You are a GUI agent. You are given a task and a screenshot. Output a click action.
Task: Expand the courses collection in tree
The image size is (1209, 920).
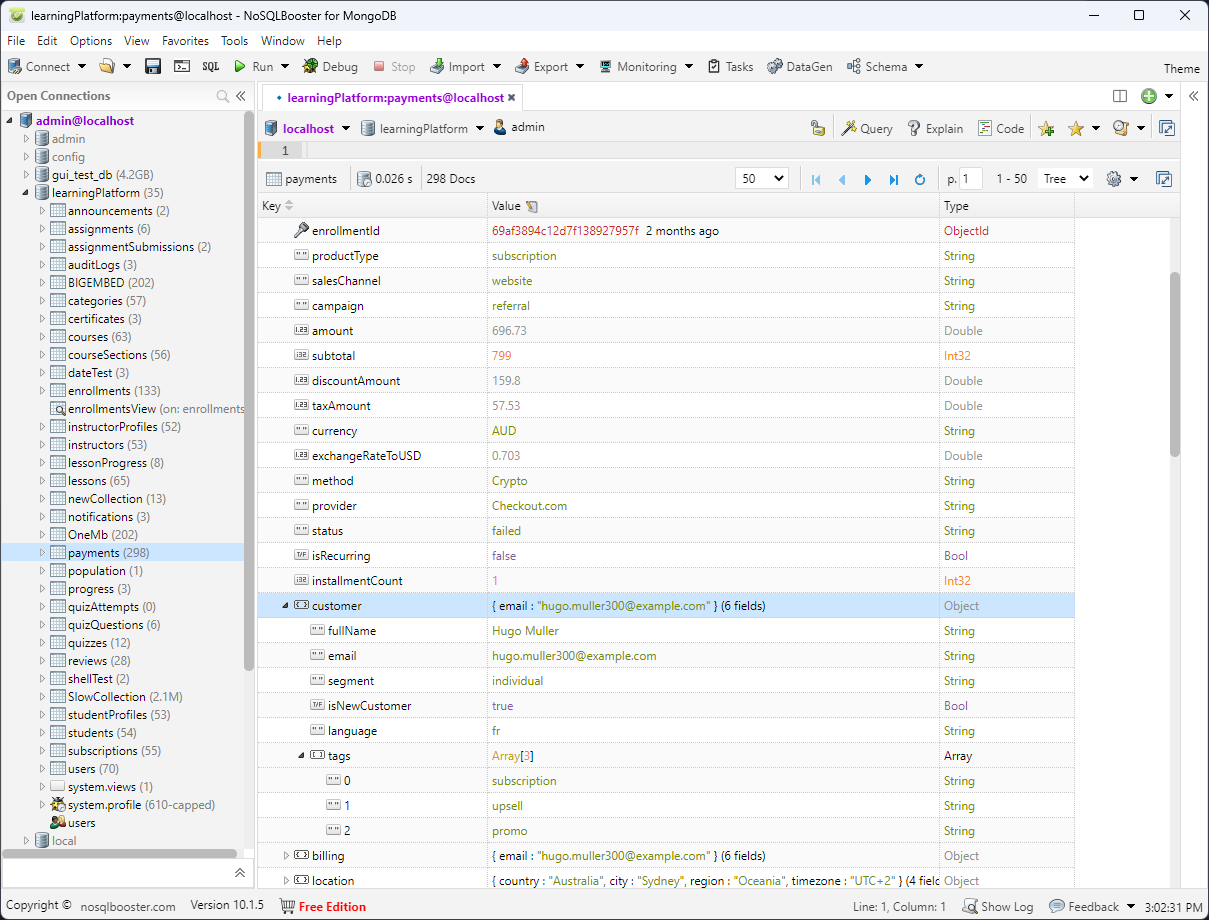pyautogui.click(x=42, y=337)
